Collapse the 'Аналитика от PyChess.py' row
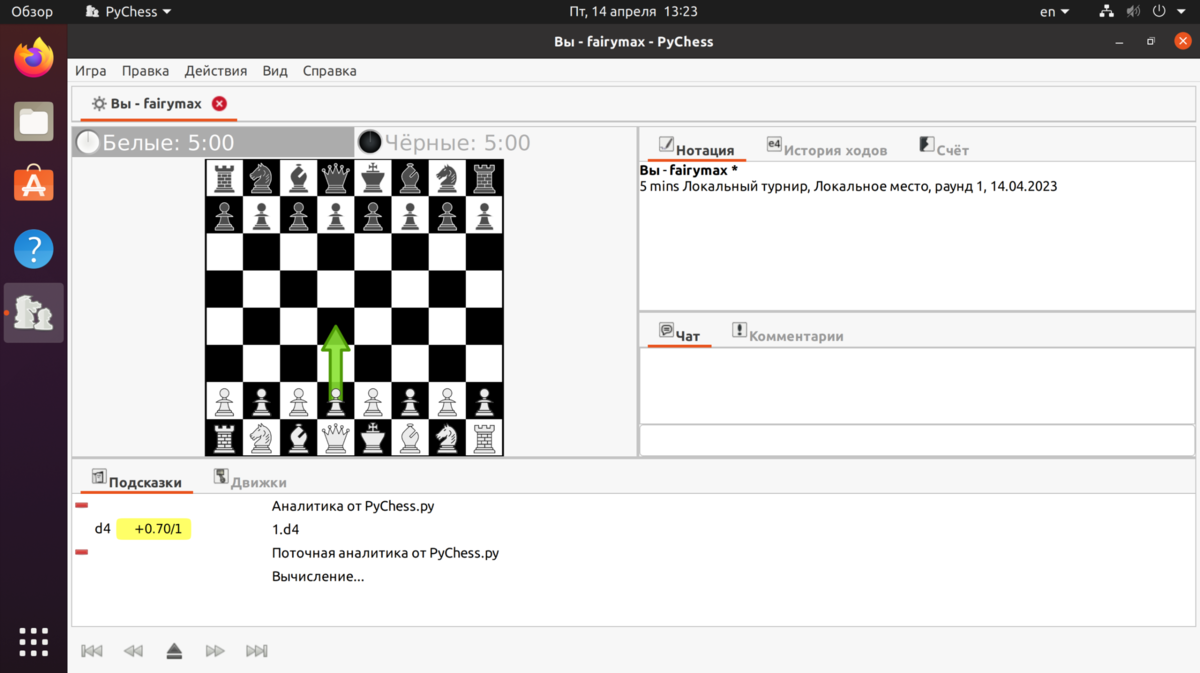 tap(82, 506)
